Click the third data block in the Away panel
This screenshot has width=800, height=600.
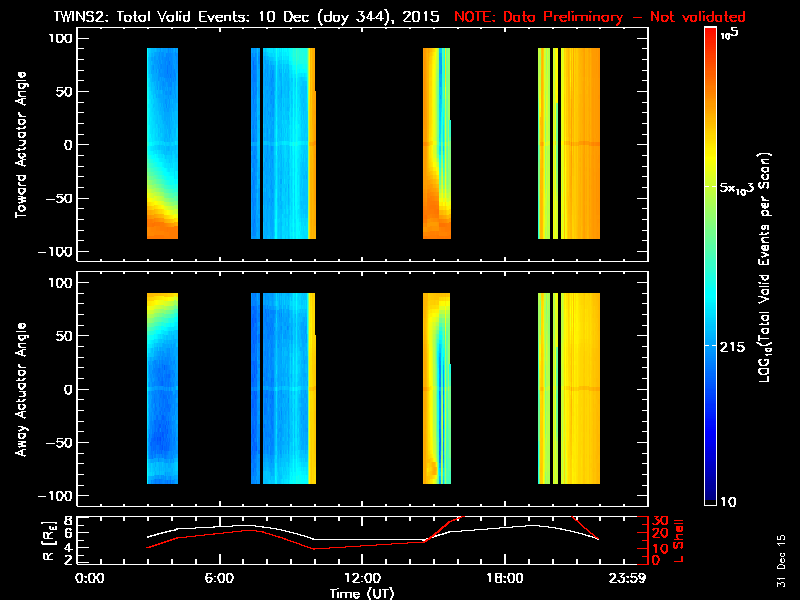[x=436, y=388]
